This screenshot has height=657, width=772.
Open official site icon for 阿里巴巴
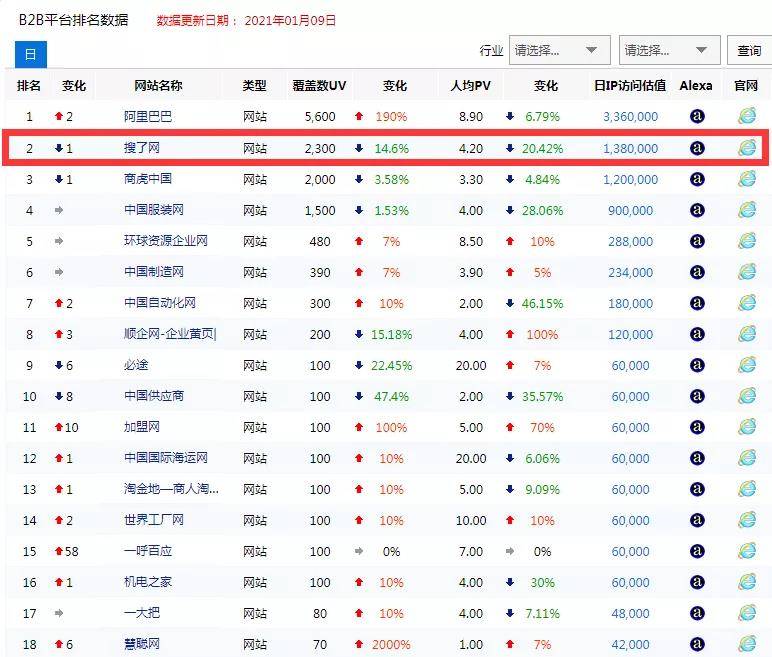[747, 116]
